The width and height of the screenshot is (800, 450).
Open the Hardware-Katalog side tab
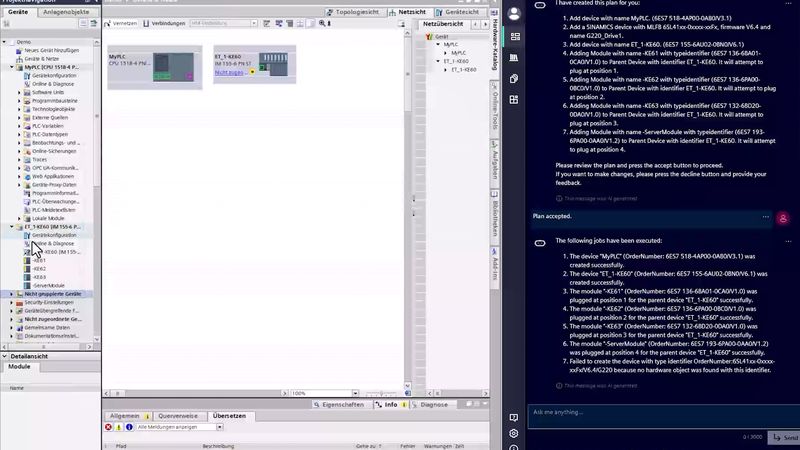point(494,45)
